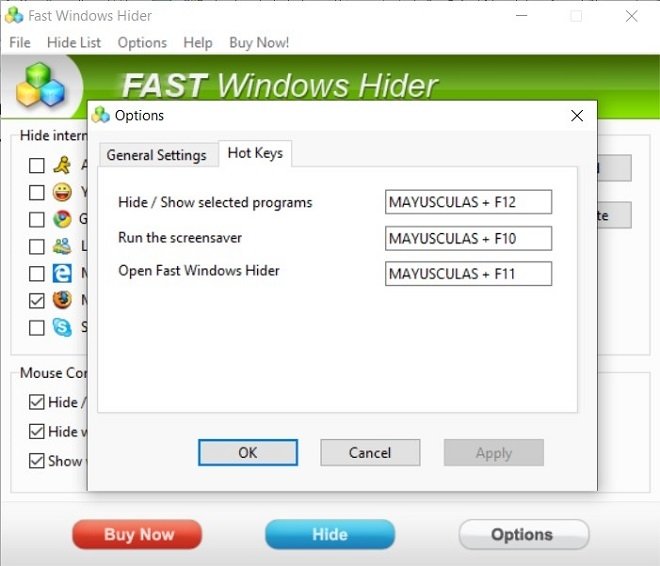Screen dimensions: 660x566
Task: Click the Internet Explorer icon in list
Action: pos(62,273)
